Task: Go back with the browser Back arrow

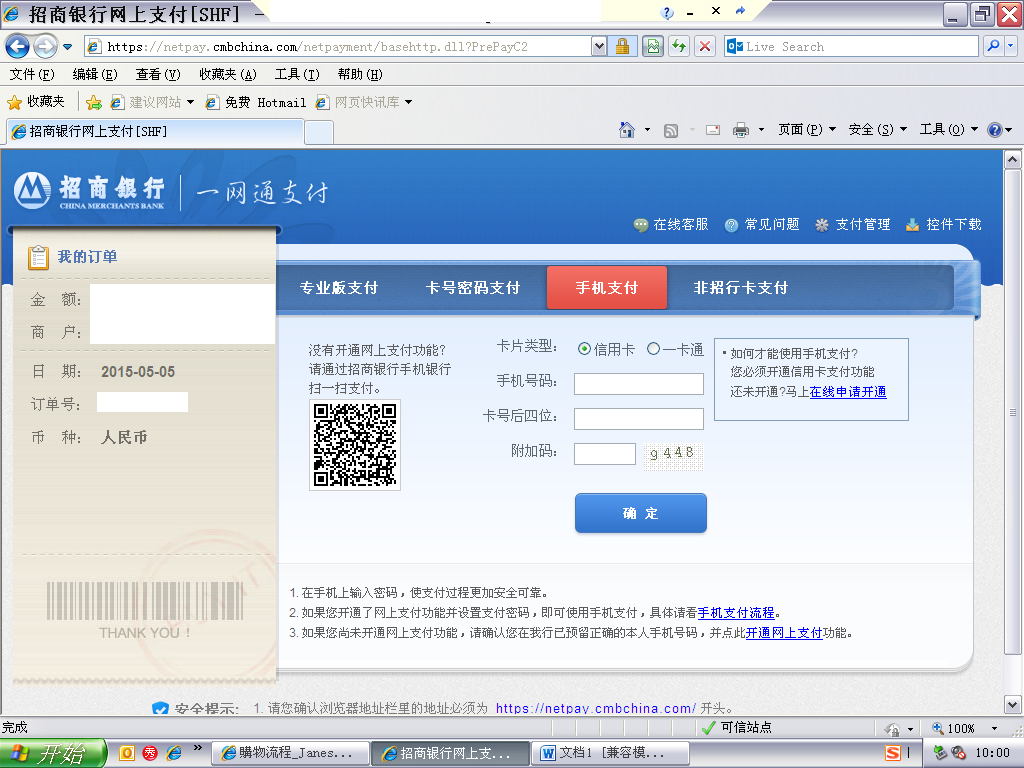Action: click(x=17, y=46)
